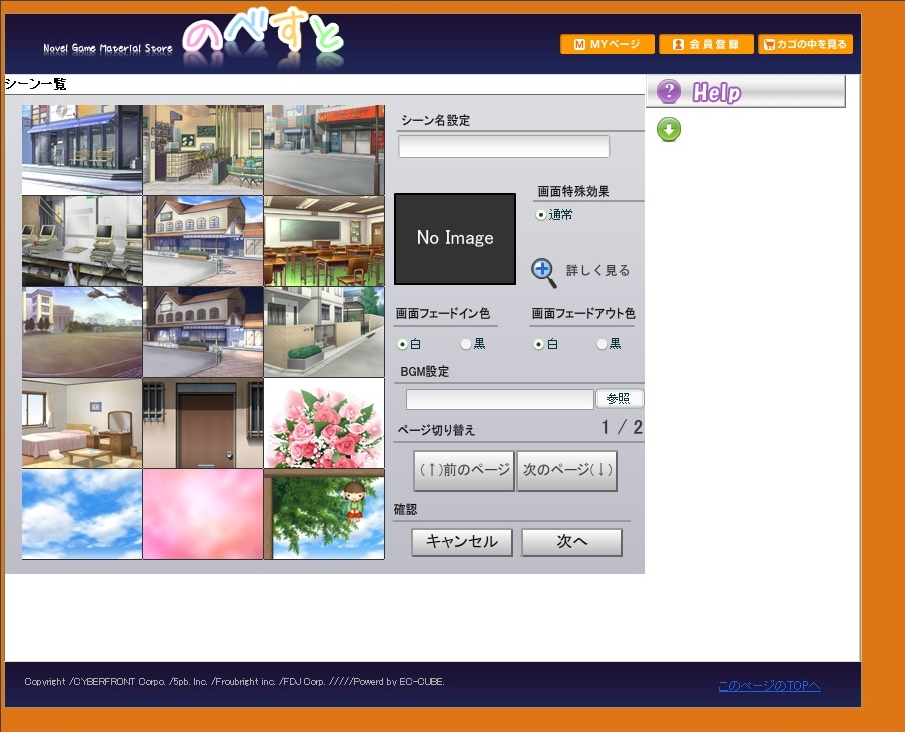Click the 1 / 2 page indicator

coord(622,427)
